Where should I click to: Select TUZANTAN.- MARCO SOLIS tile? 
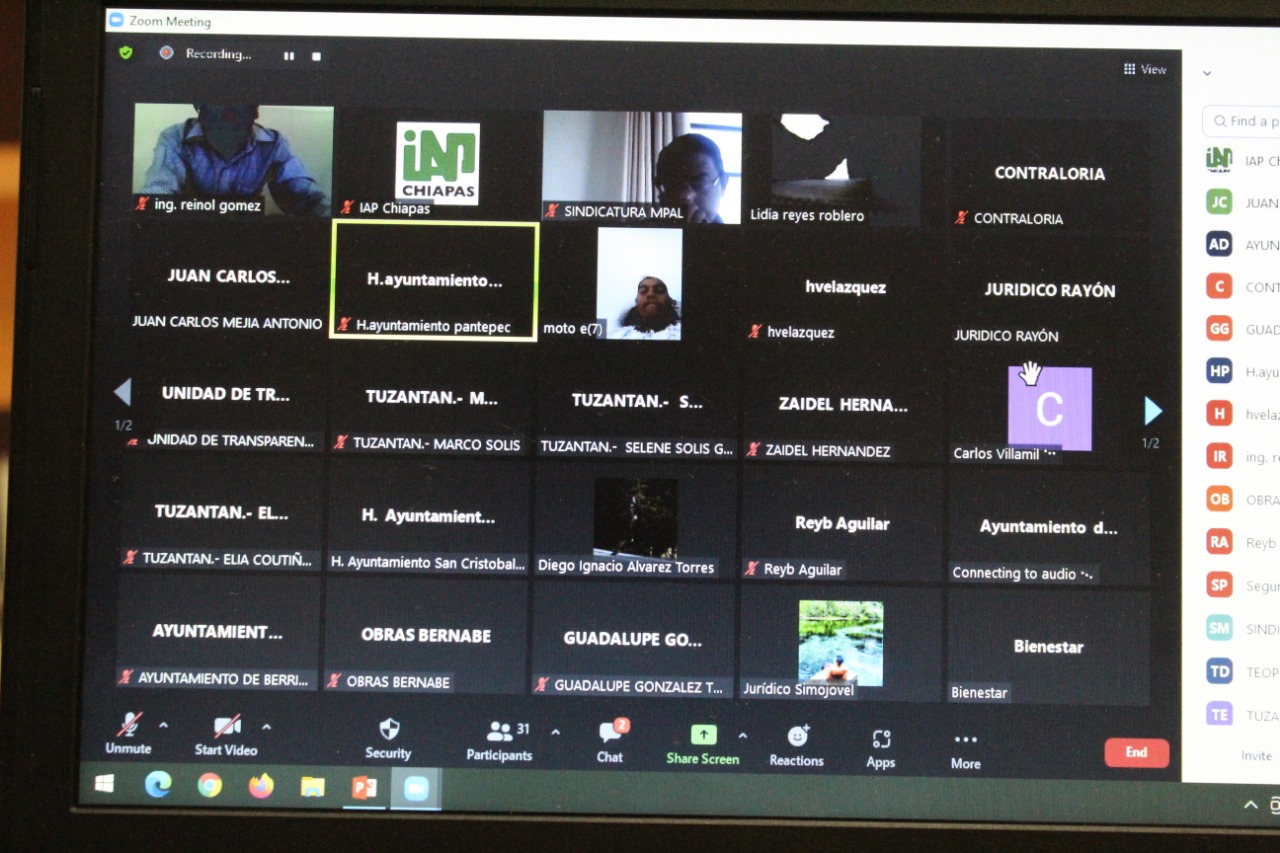coord(431,399)
